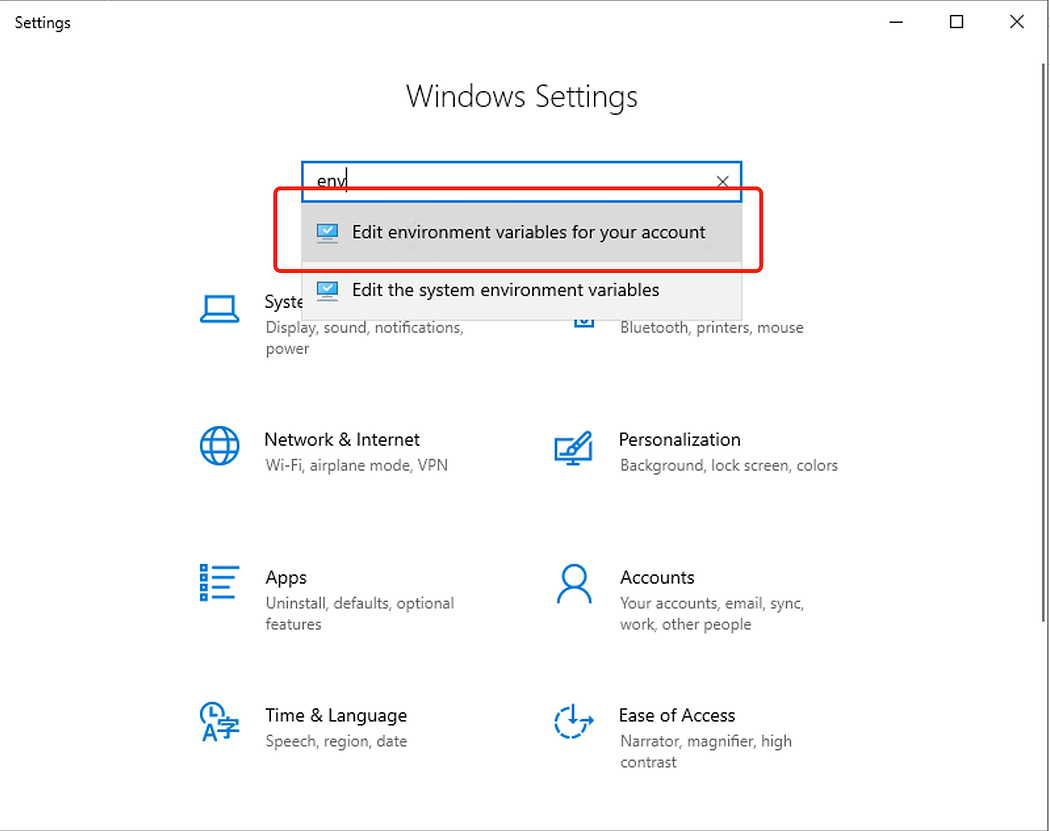
Task: Open Personalization paintbrush monitor icon
Action: (x=574, y=448)
